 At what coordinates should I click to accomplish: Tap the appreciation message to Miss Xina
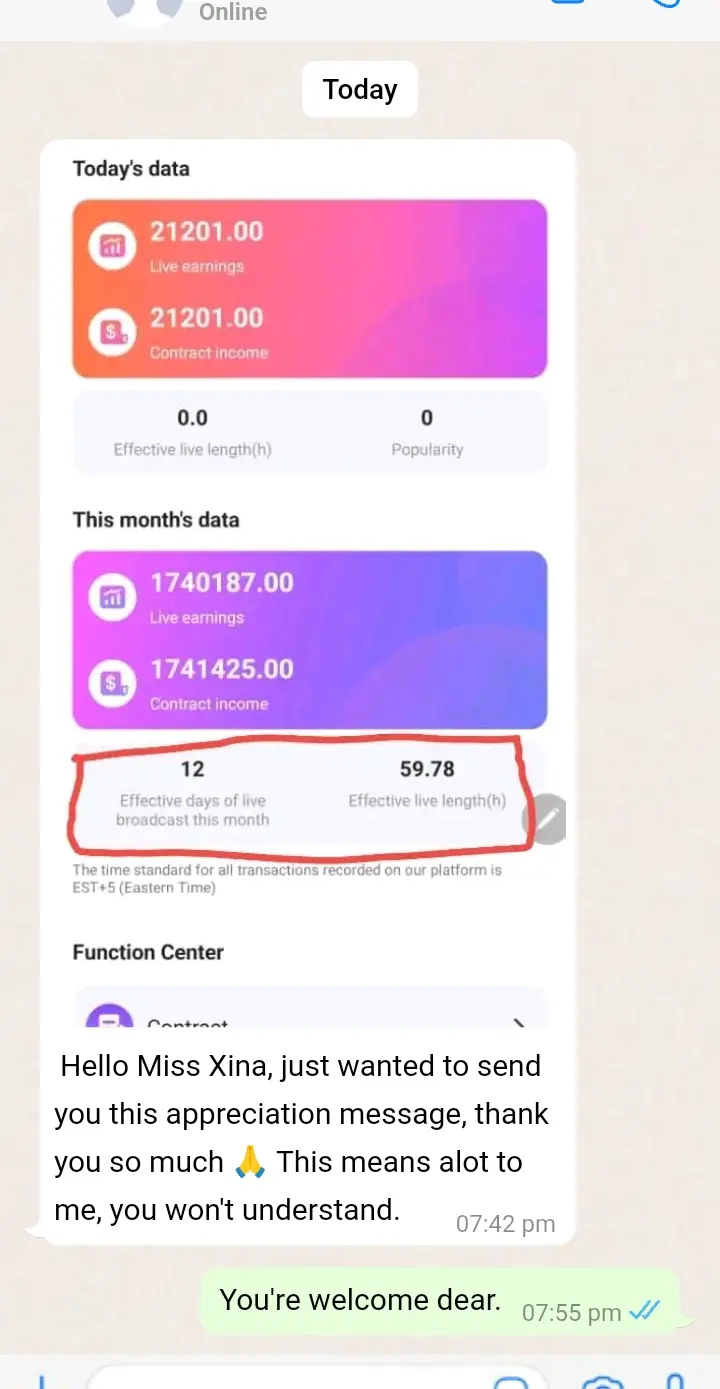pos(300,1138)
